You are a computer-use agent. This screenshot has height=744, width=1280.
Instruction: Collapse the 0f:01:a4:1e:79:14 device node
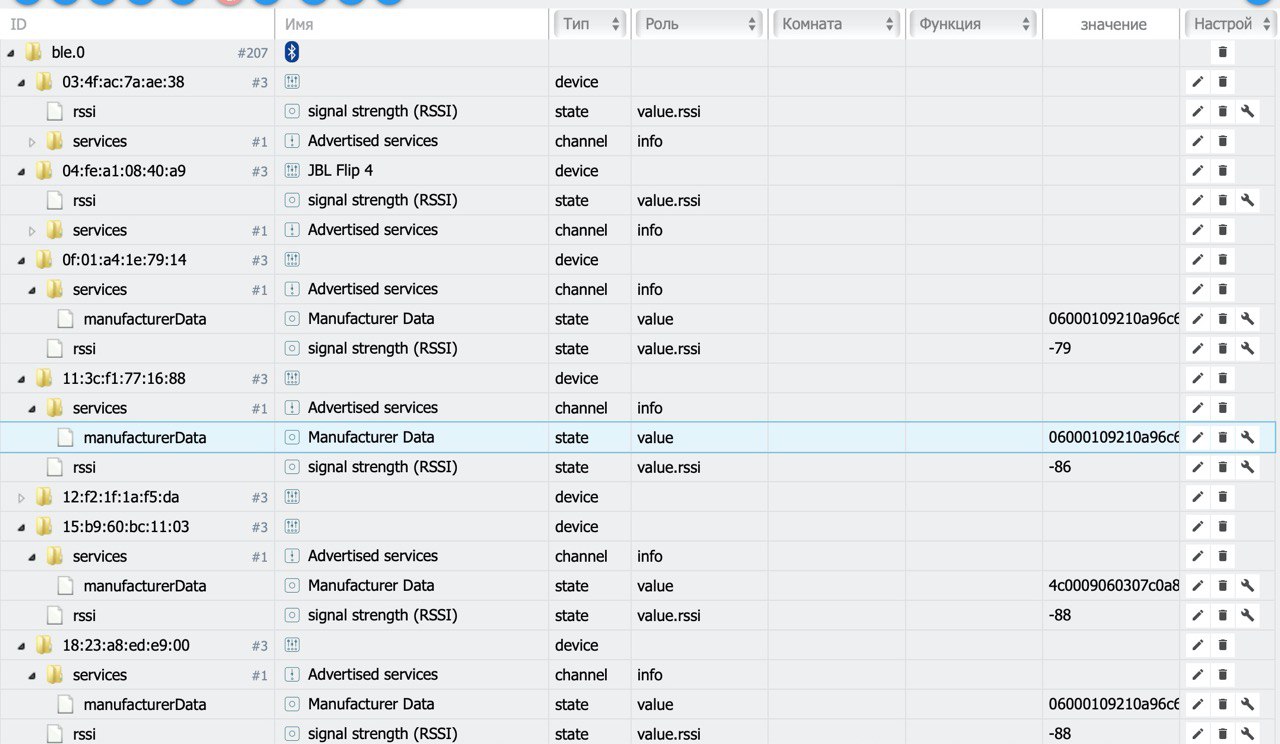pos(21,260)
